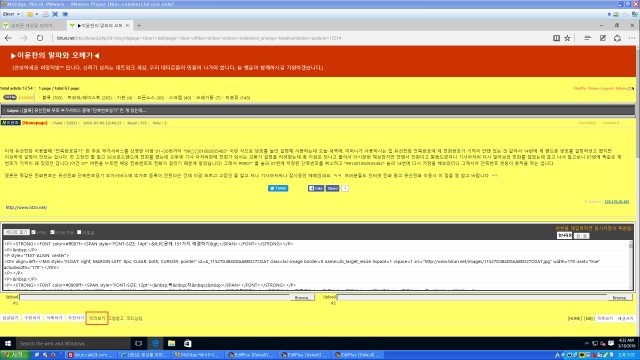The height and width of the screenshot is (360, 640).
Task: Click the IP address link on the right
Action: tap(616, 202)
